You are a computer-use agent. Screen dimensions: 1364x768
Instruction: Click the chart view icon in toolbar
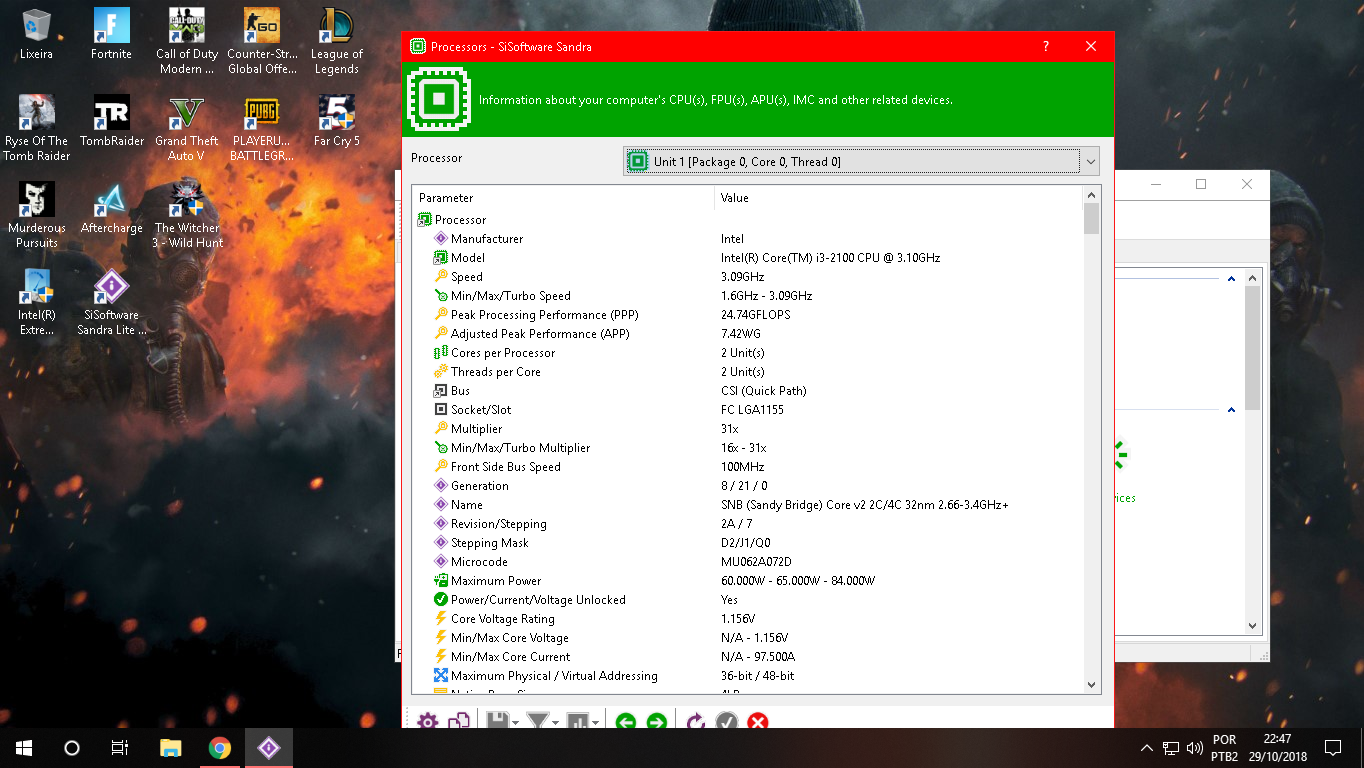pos(577,721)
